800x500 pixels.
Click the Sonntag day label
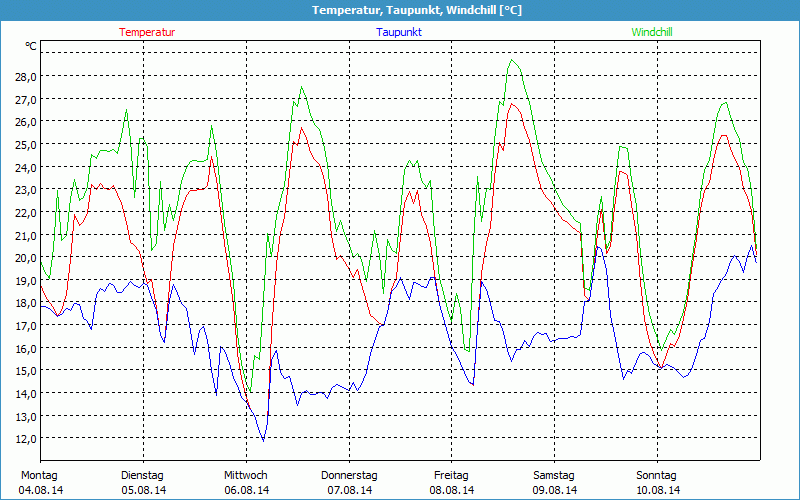[656, 476]
